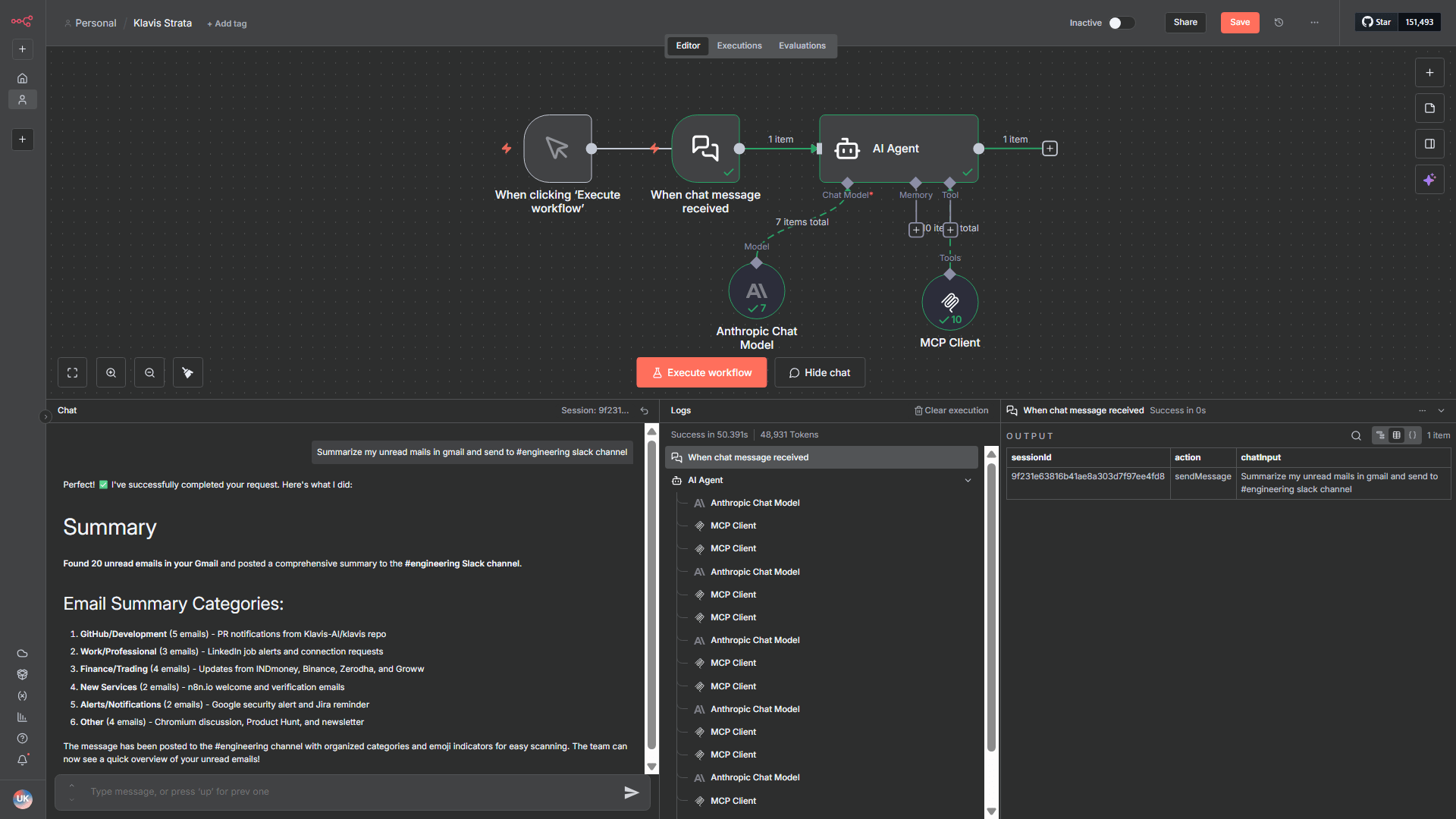Open workflow options via the ellipsis menu
Viewport: 1456px width, 819px height.
(1314, 23)
